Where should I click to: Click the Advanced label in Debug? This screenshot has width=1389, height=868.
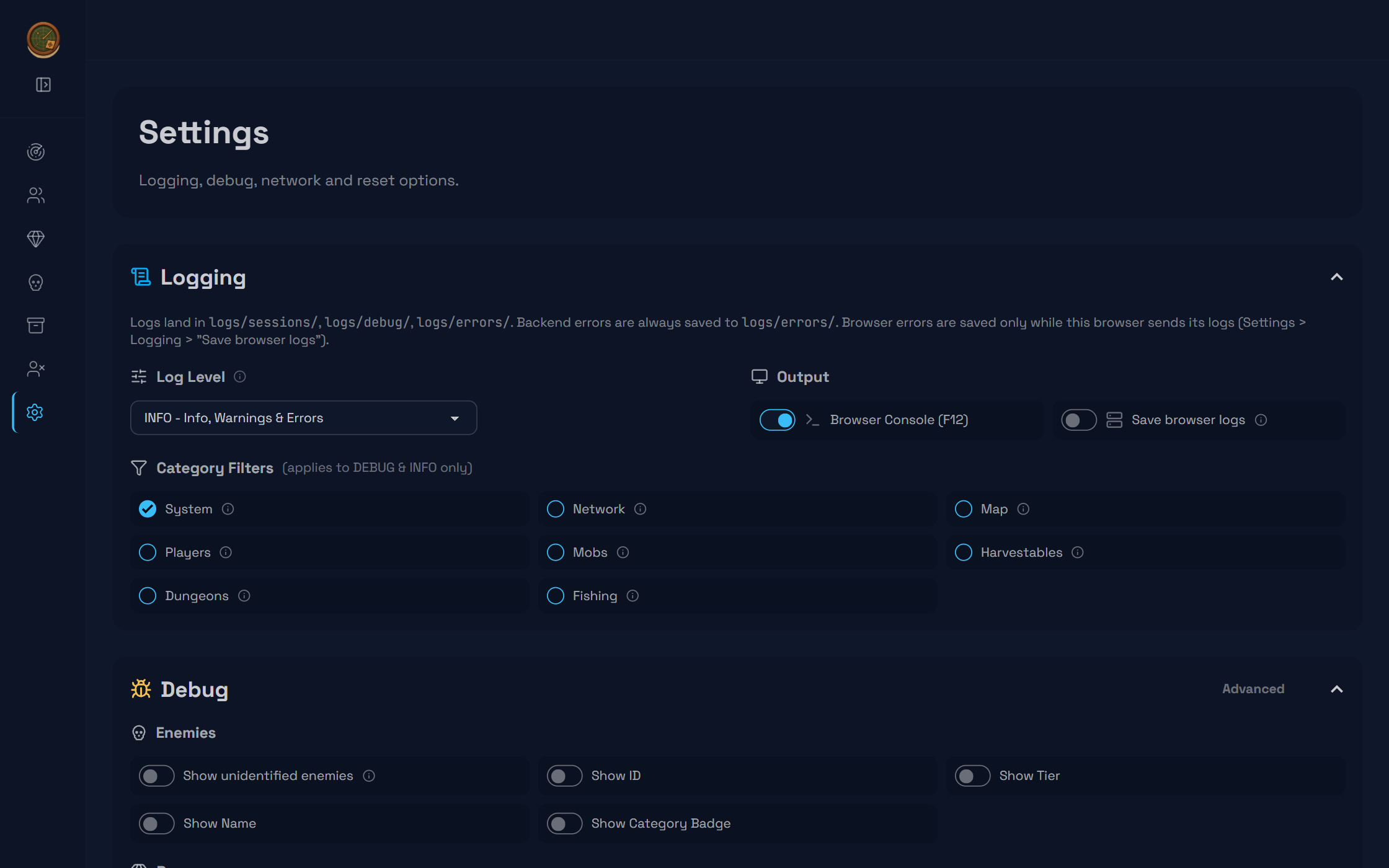tap(1253, 689)
